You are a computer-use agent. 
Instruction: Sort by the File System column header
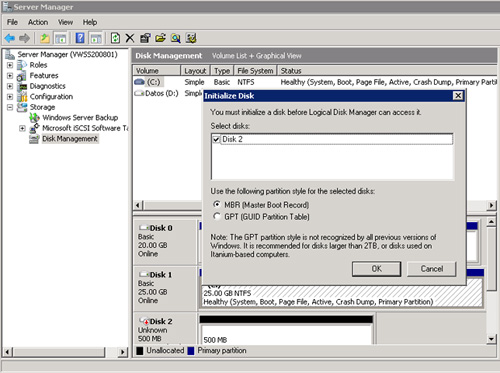click(x=255, y=71)
